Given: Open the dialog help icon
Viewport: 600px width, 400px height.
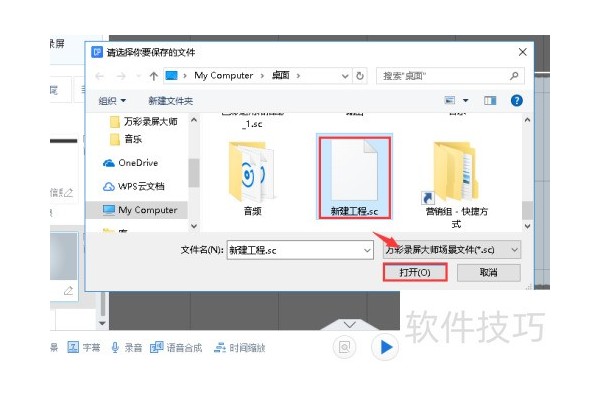Looking at the screenshot, I should coord(517,100).
